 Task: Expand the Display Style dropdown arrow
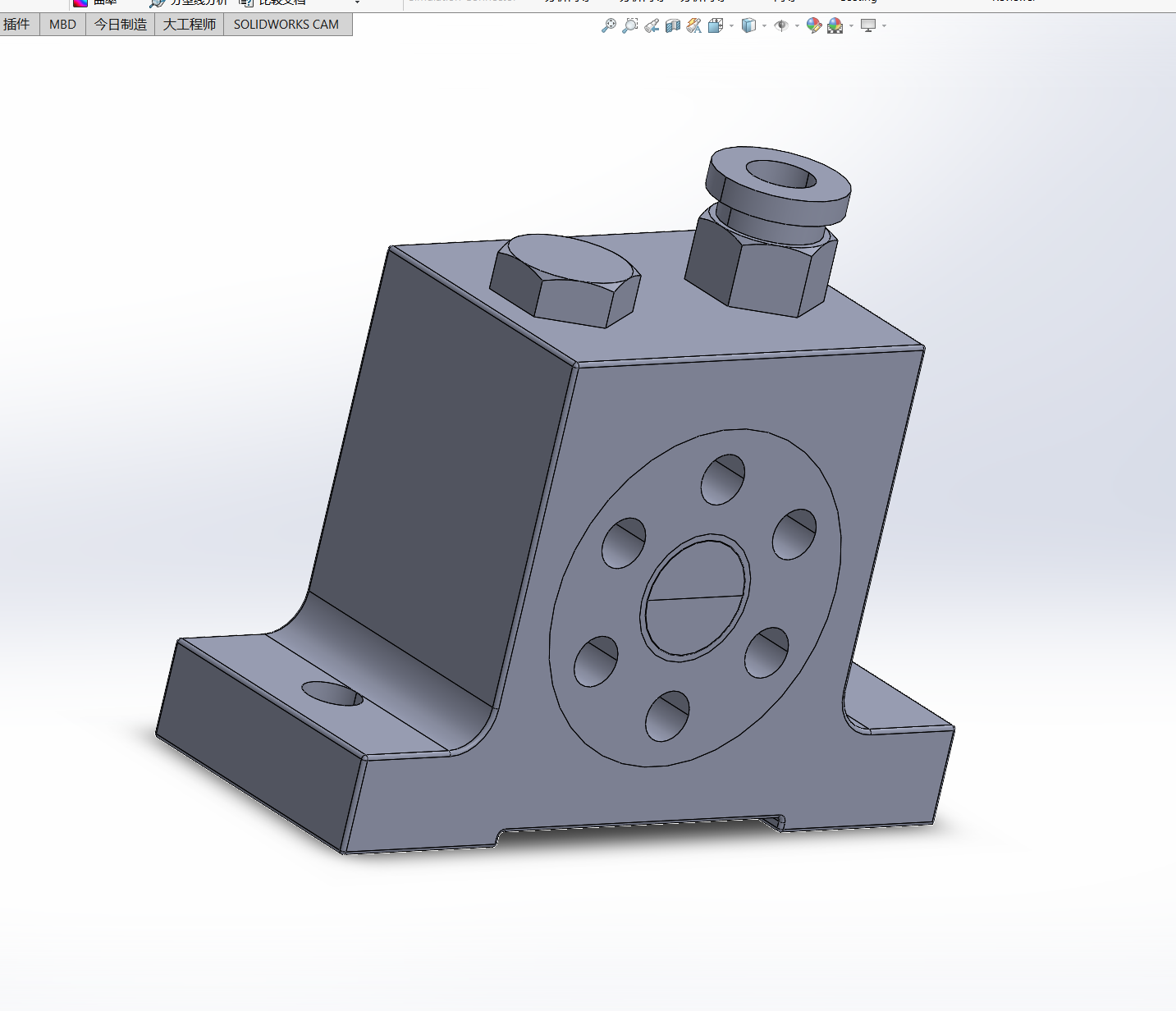(764, 26)
